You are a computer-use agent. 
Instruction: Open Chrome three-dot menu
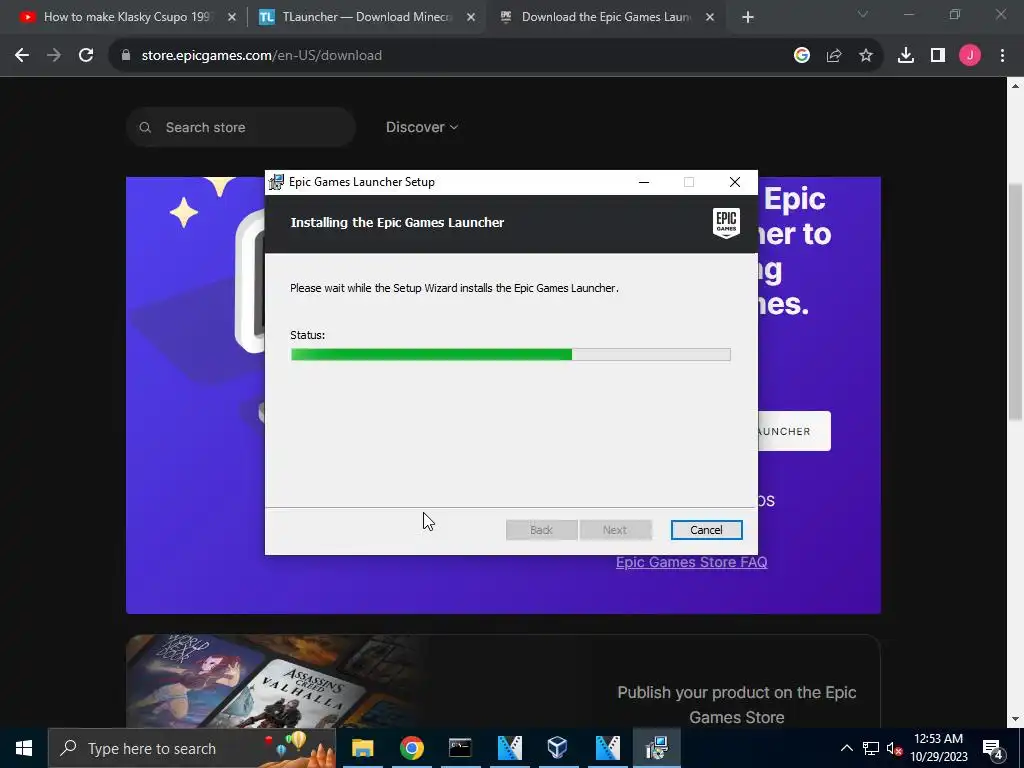(1002, 56)
